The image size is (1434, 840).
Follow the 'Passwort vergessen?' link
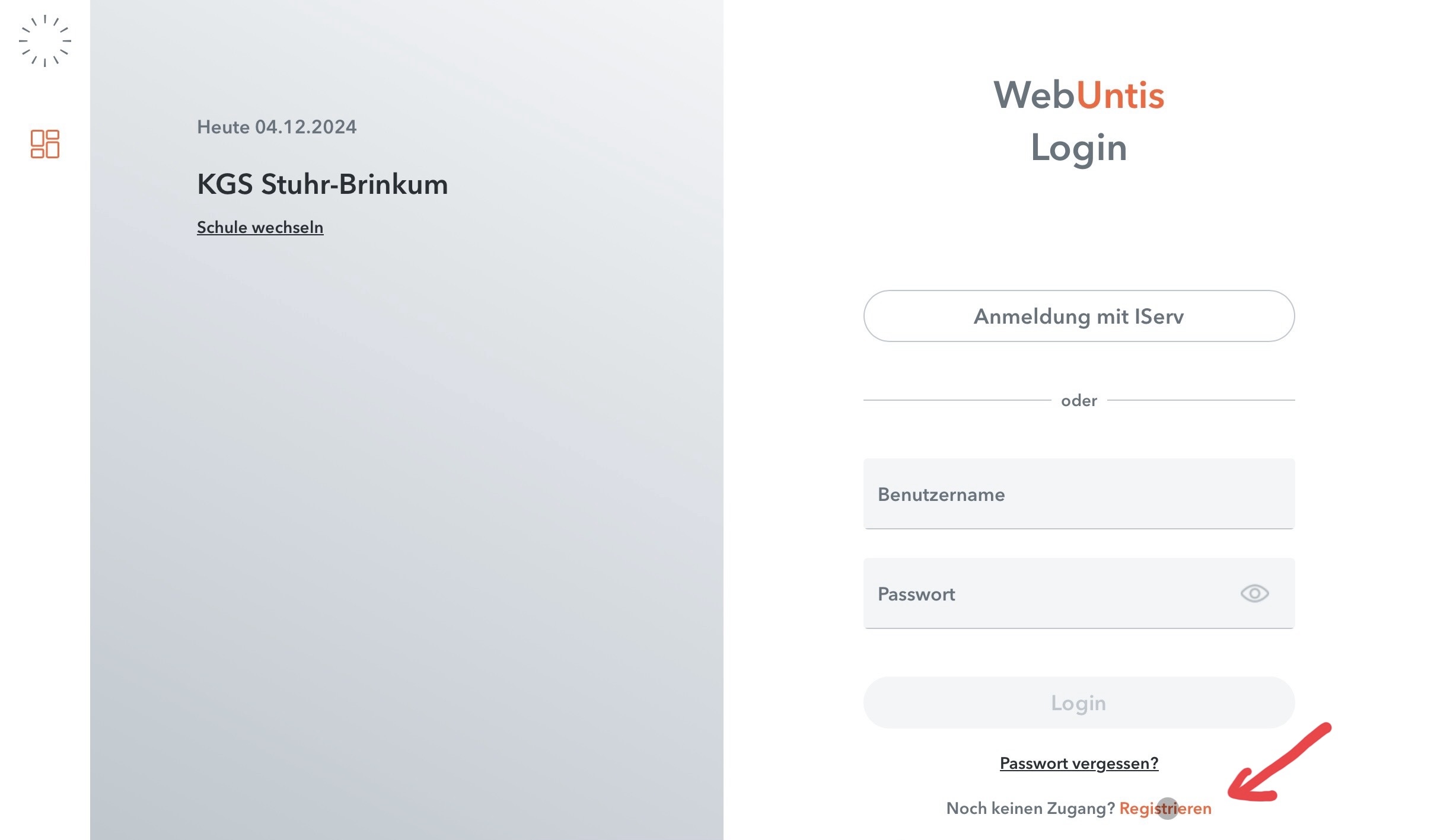point(1079,763)
